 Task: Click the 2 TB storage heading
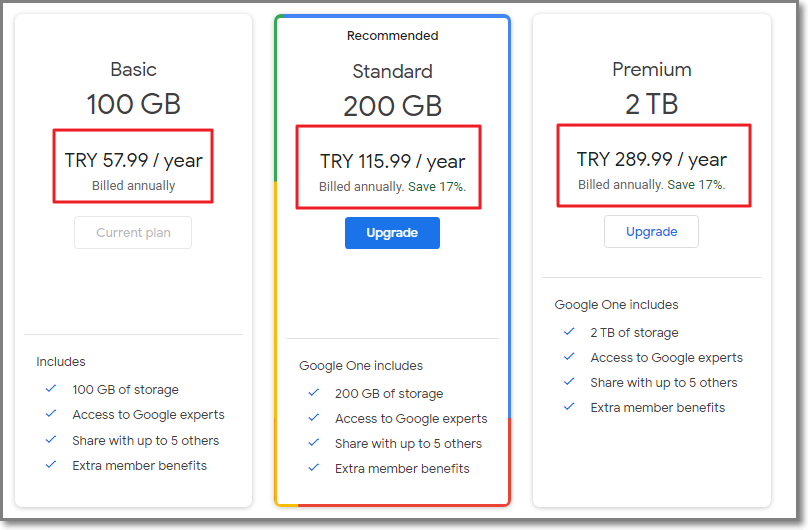pos(651,105)
